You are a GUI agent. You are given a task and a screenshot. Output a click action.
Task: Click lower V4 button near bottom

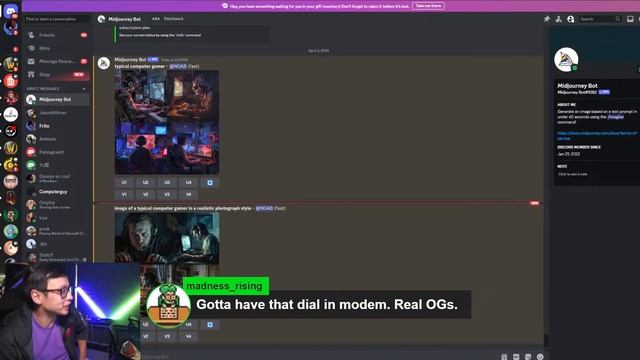click(189, 336)
